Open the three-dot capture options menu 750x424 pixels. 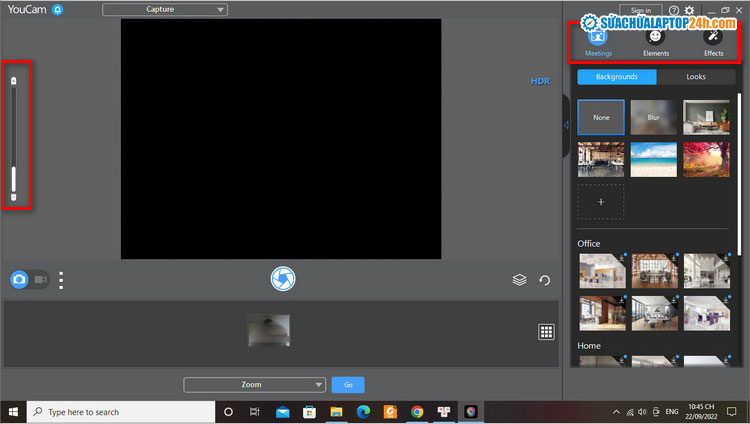61,280
